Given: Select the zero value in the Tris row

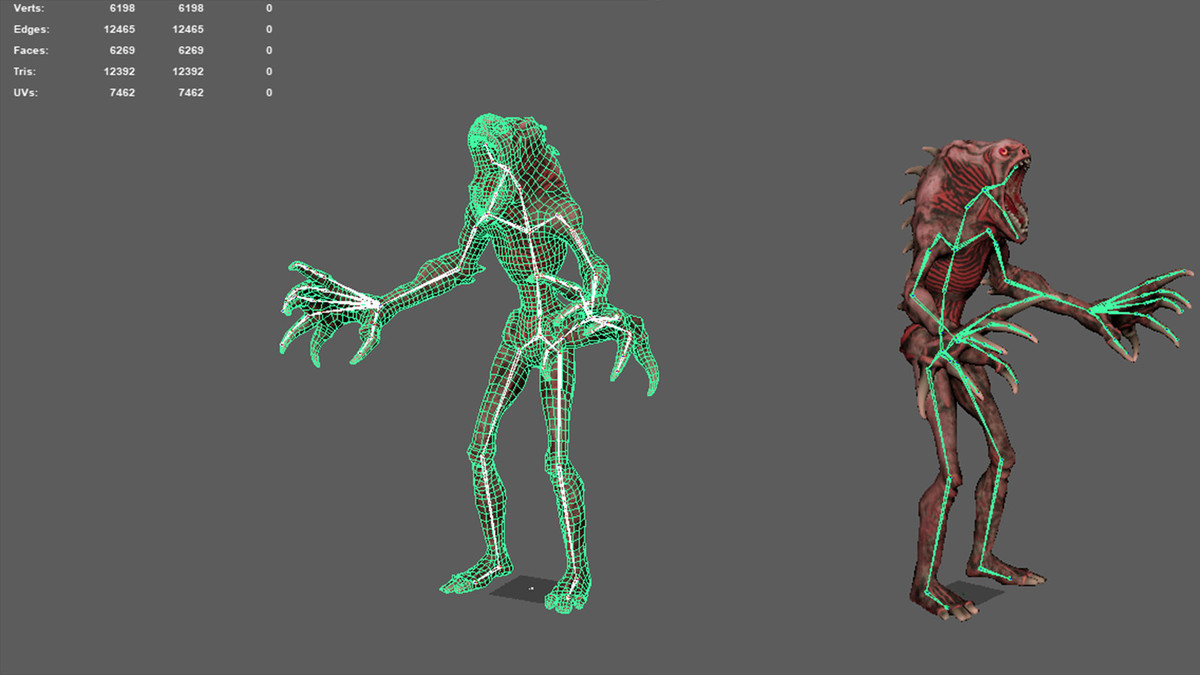Looking at the screenshot, I should tap(269, 71).
